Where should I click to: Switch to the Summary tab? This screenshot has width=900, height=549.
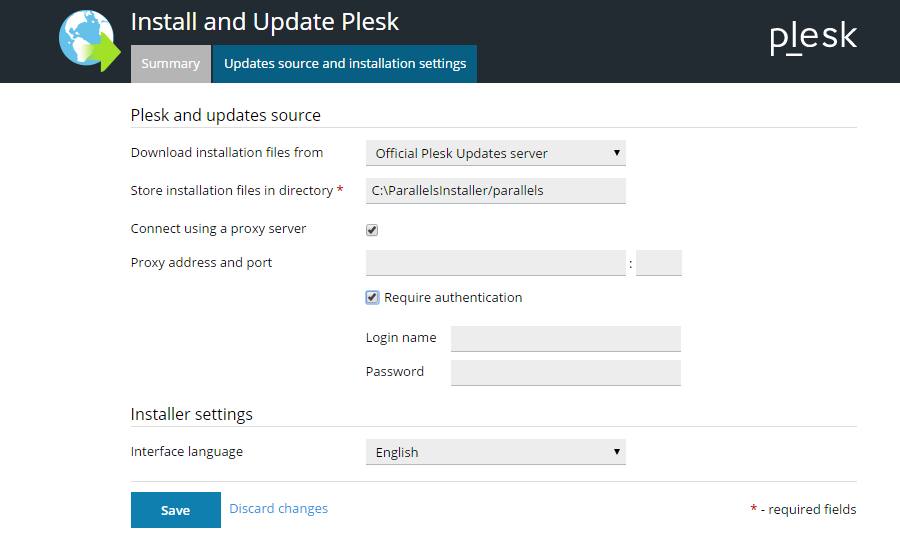(x=170, y=64)
